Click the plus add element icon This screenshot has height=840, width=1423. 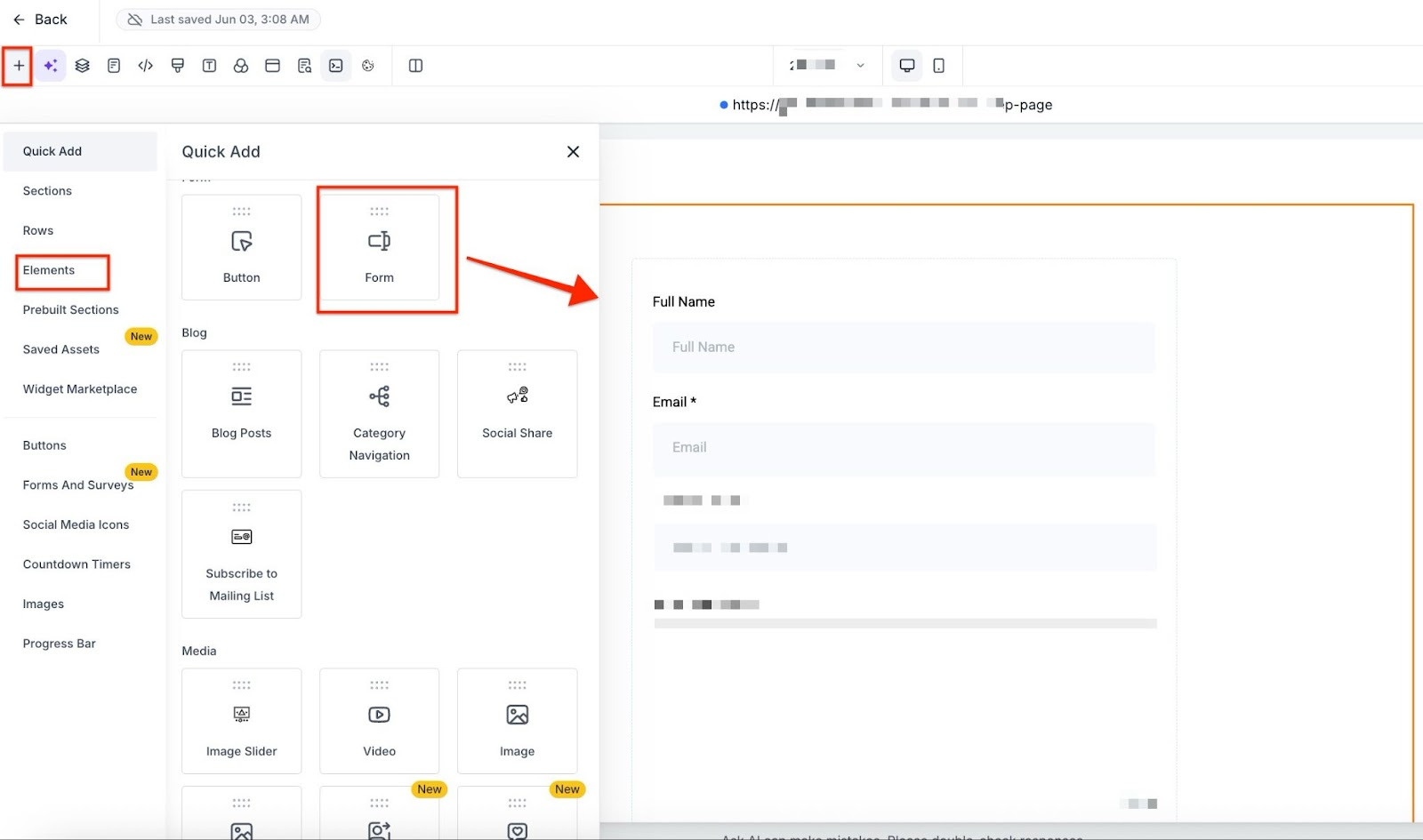pyautogui.click(x=19, y=66)
